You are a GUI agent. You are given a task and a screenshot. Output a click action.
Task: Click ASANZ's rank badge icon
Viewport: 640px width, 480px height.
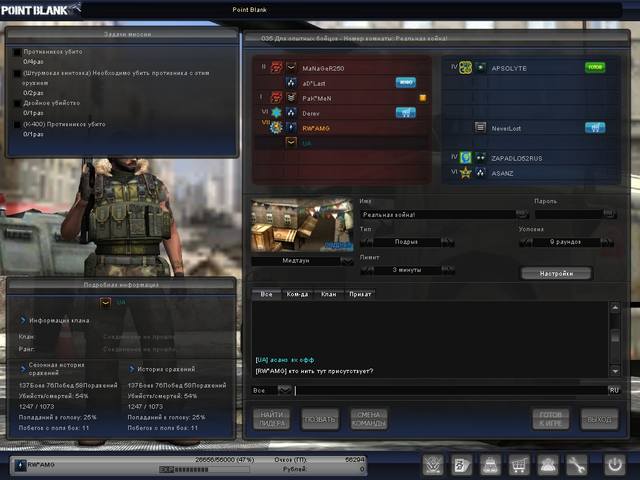(480, 173)
